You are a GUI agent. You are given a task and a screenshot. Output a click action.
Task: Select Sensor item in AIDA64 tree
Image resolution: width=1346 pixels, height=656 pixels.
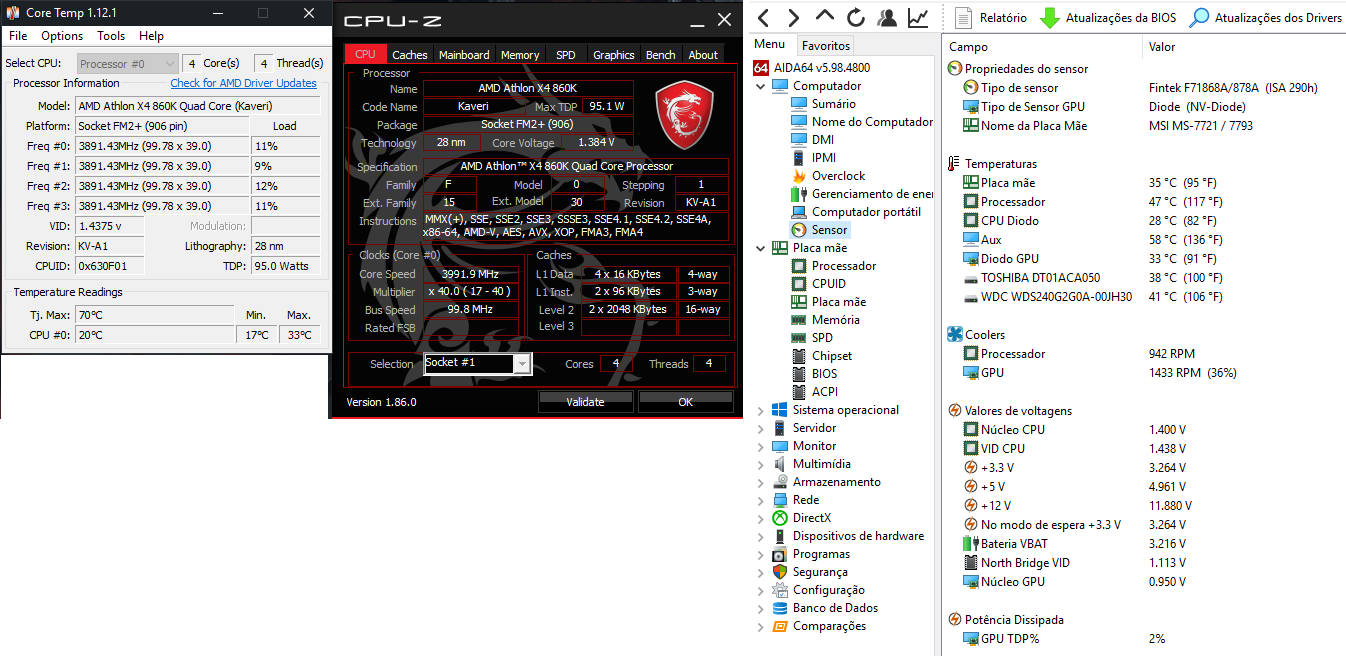[819, 230]
